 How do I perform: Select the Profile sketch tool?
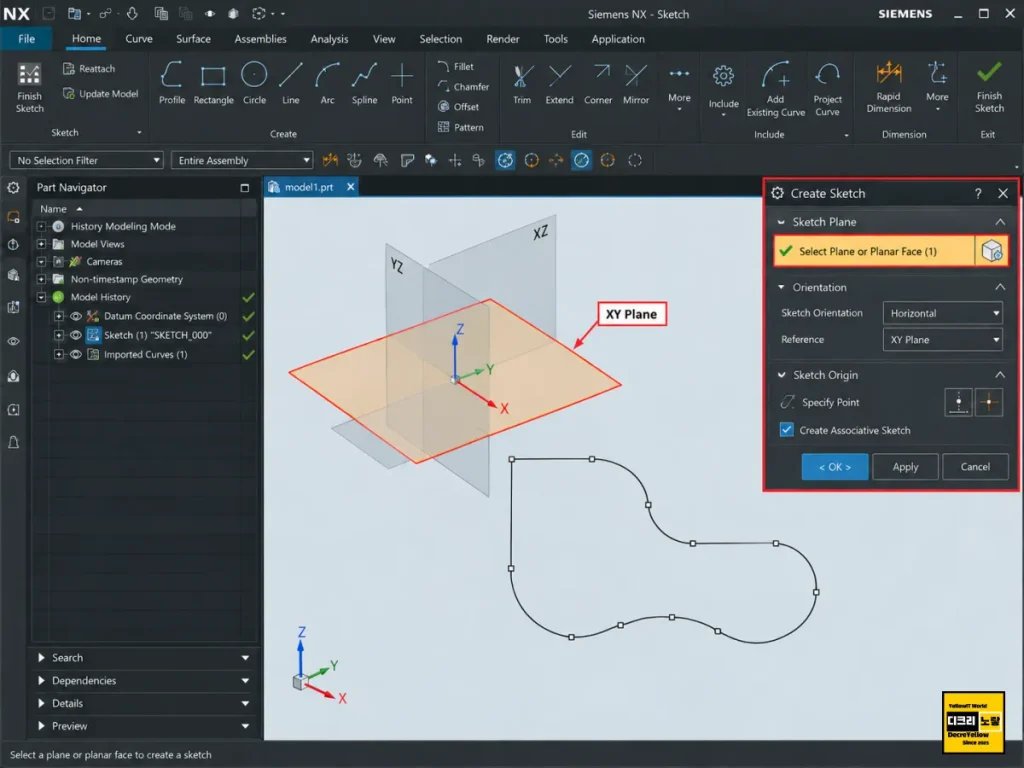coord(172,83)
